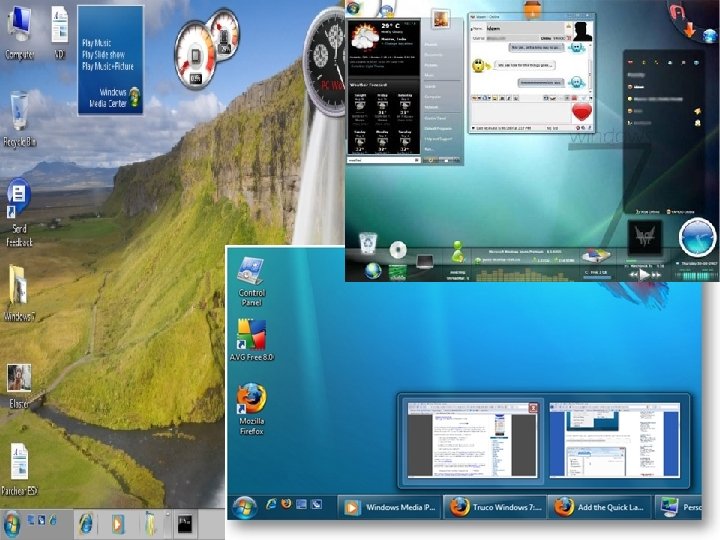
Task: Open the command prompt on gray taskbar
Action: tap(185, 523)
